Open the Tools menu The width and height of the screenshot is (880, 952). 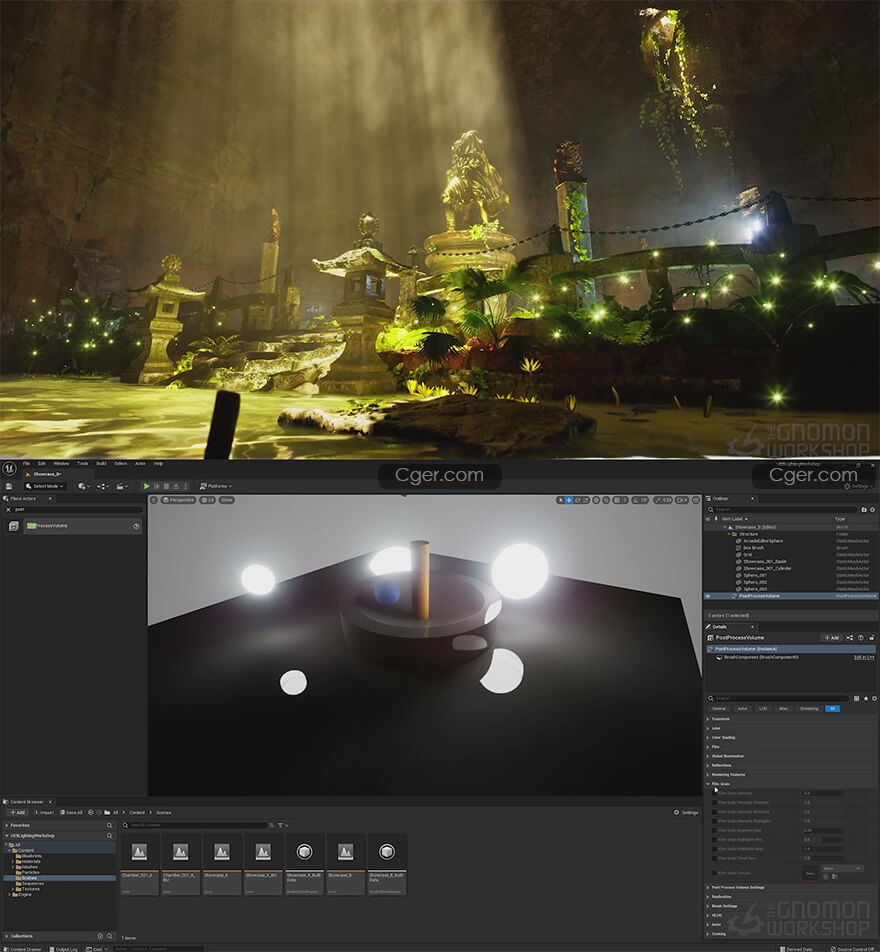point(83,464)
